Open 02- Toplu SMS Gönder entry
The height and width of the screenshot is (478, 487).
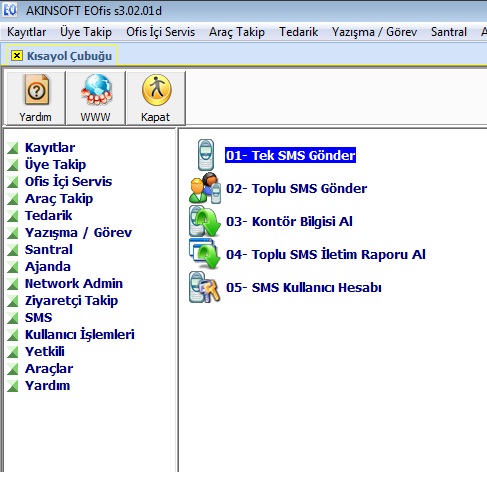click(296, 188)
